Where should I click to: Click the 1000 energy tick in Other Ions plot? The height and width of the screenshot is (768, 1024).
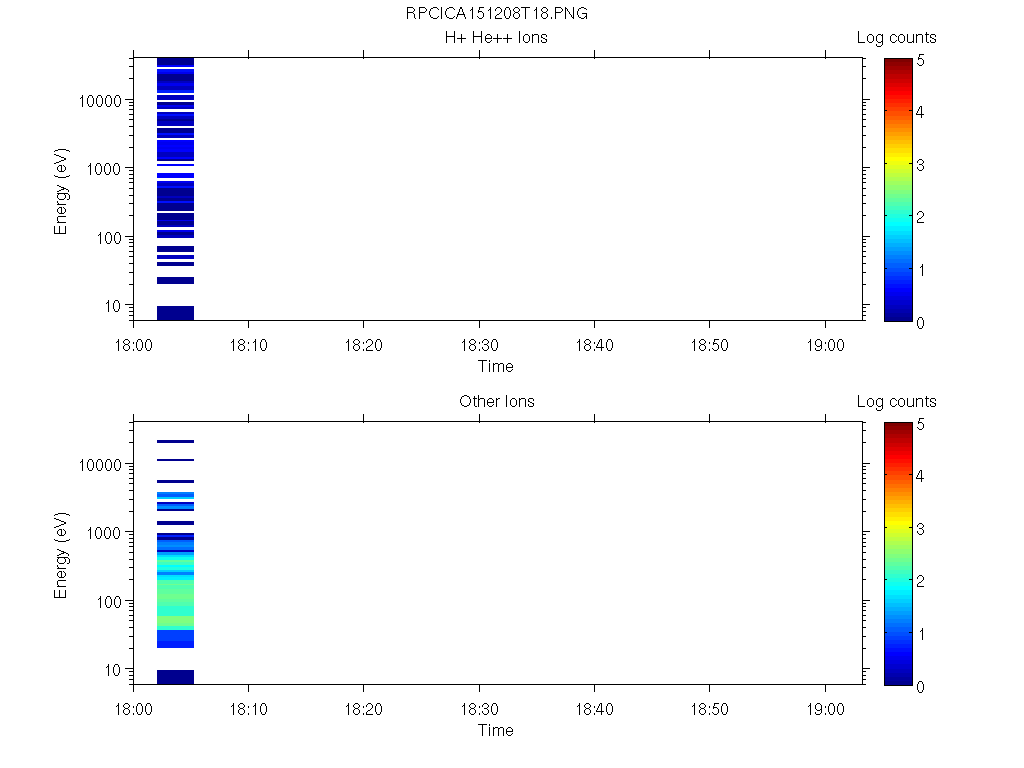104,533
